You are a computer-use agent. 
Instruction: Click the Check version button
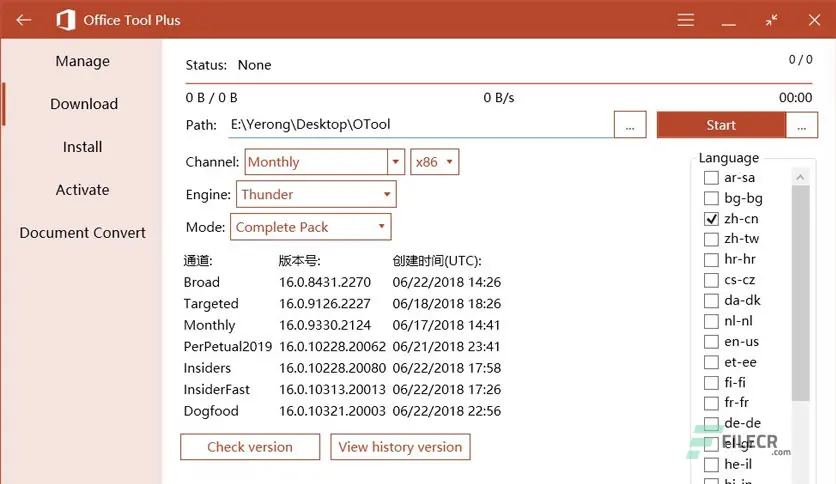tap(250, 447)
